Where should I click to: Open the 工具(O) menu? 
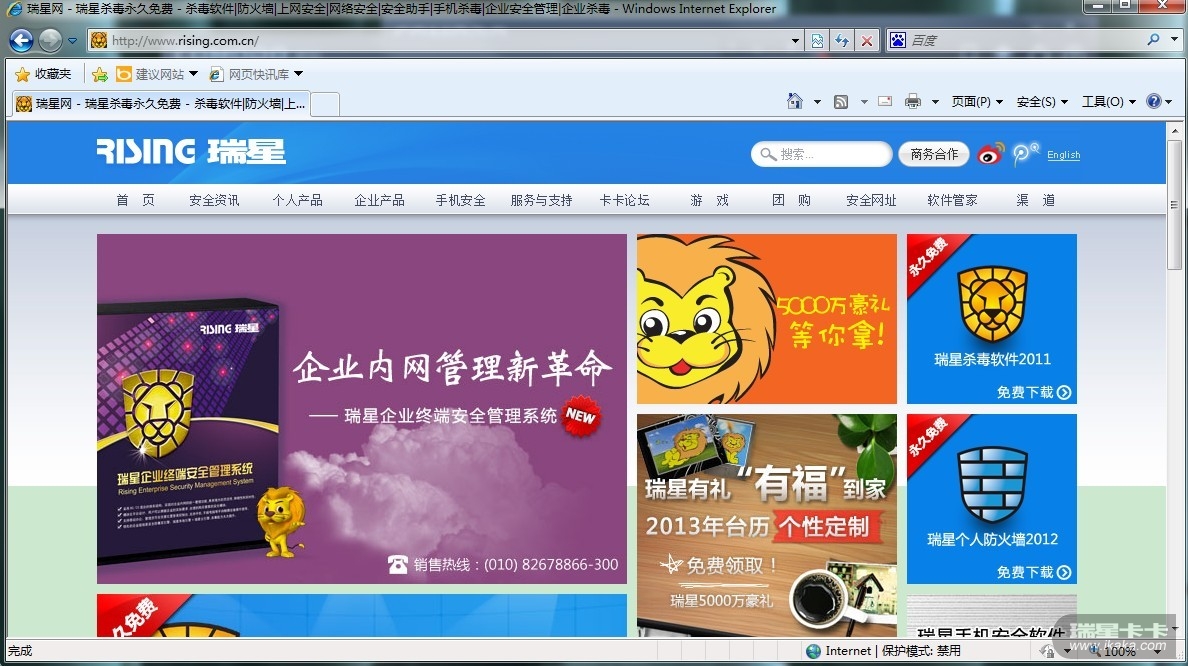[1108, 102]
